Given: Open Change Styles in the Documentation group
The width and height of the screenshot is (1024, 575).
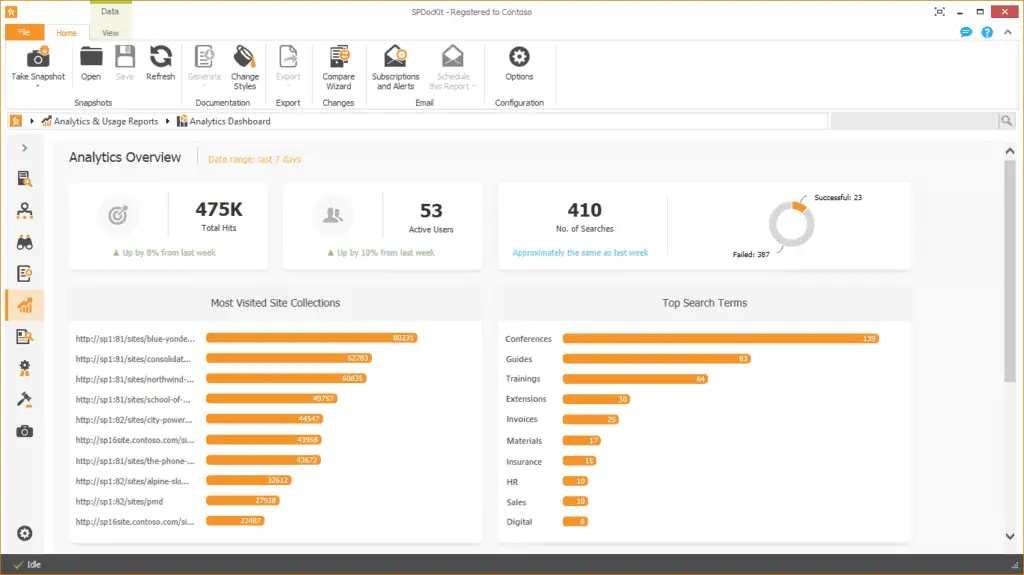Looking at the screenshot, I should coord(244,58).
